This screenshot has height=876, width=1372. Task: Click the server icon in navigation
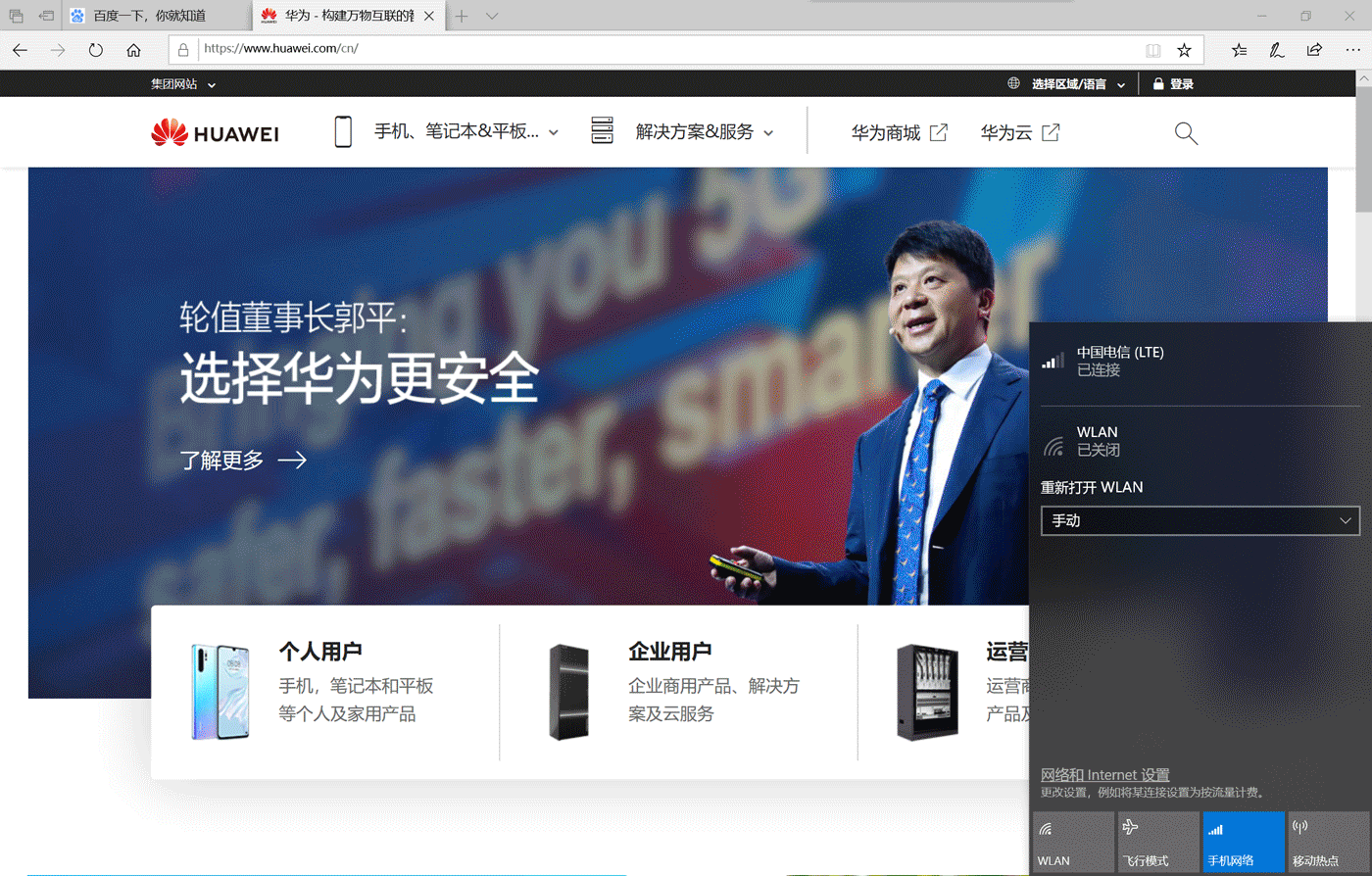pyautogui.click(x=602, y=130)
